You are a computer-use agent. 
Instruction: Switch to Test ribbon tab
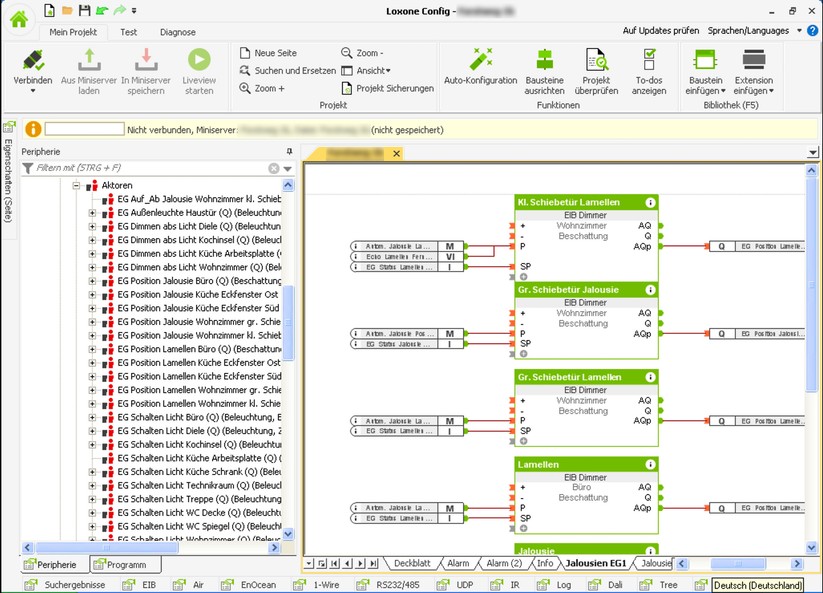click(x=129, y=32)
